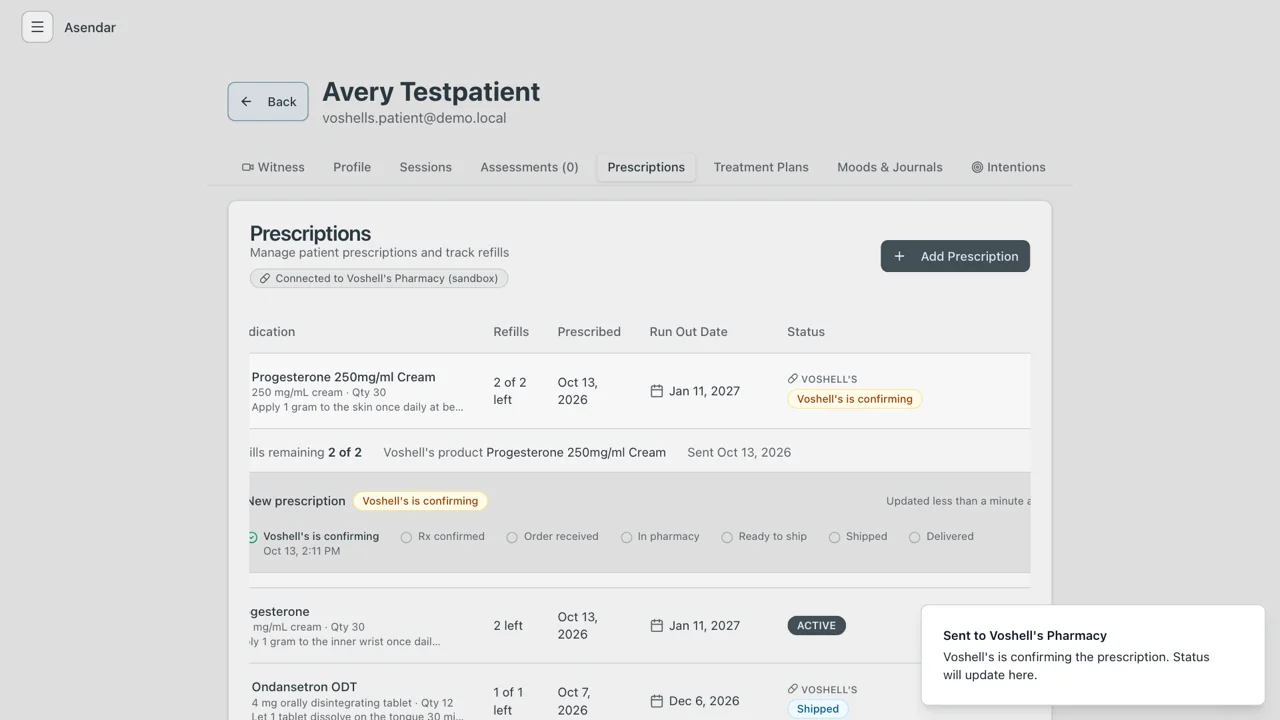Click the calendar icon in the ACTIVE prescription row
The image size is (1280, 720).
tap(657, 626)
